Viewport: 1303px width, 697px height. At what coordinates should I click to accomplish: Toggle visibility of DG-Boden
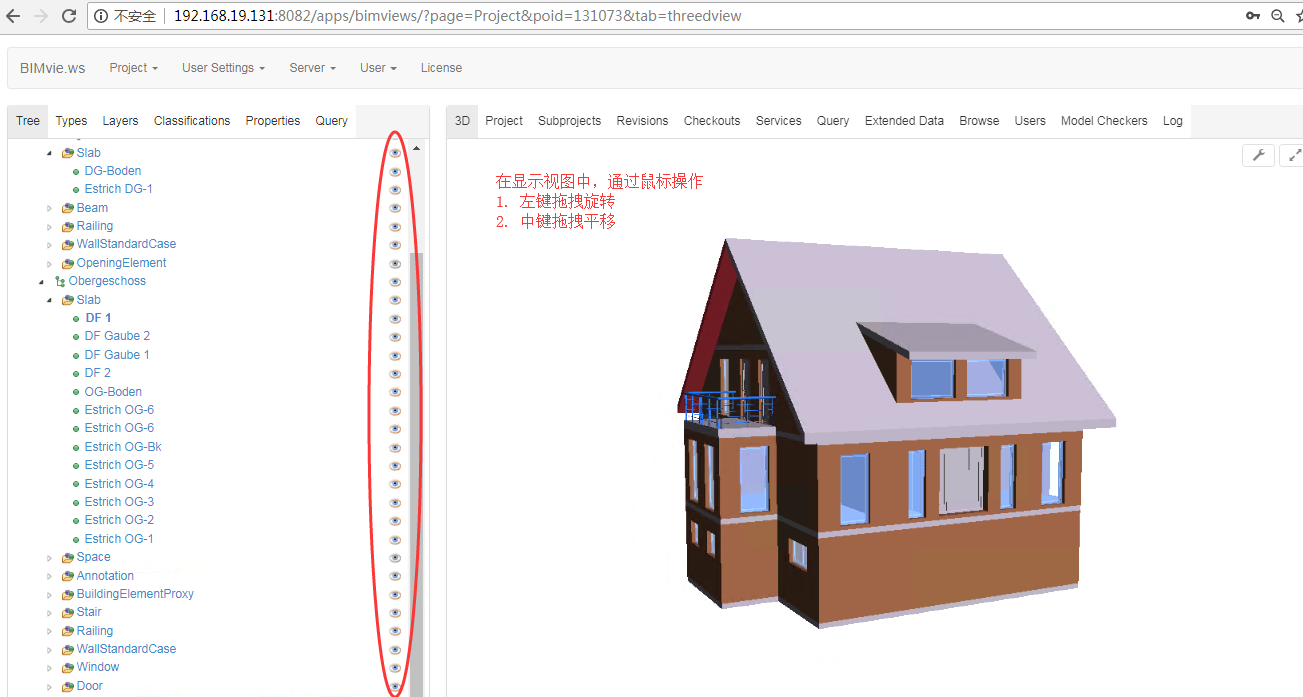395,171
